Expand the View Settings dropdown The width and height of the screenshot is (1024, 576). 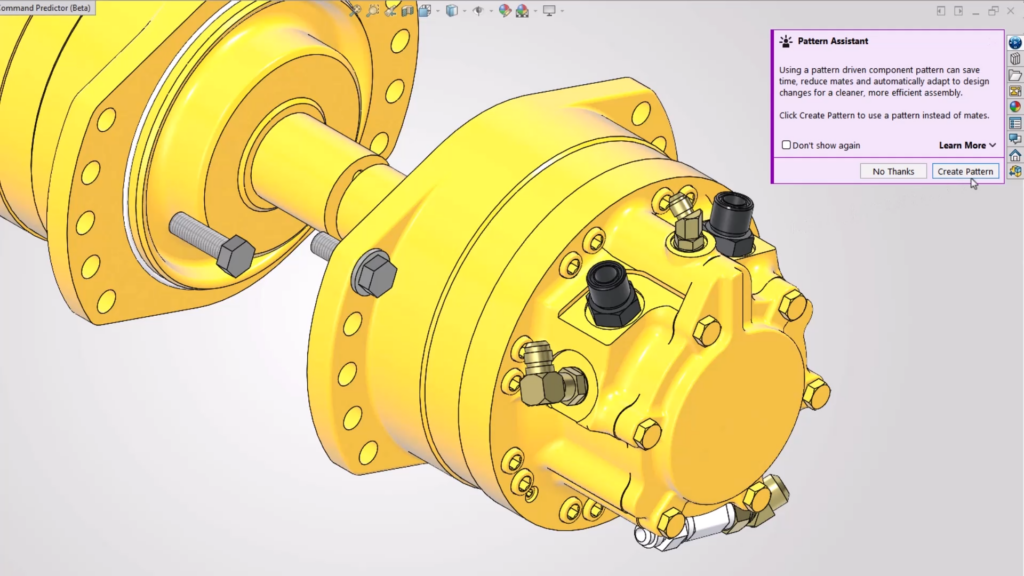click(562, 10)
